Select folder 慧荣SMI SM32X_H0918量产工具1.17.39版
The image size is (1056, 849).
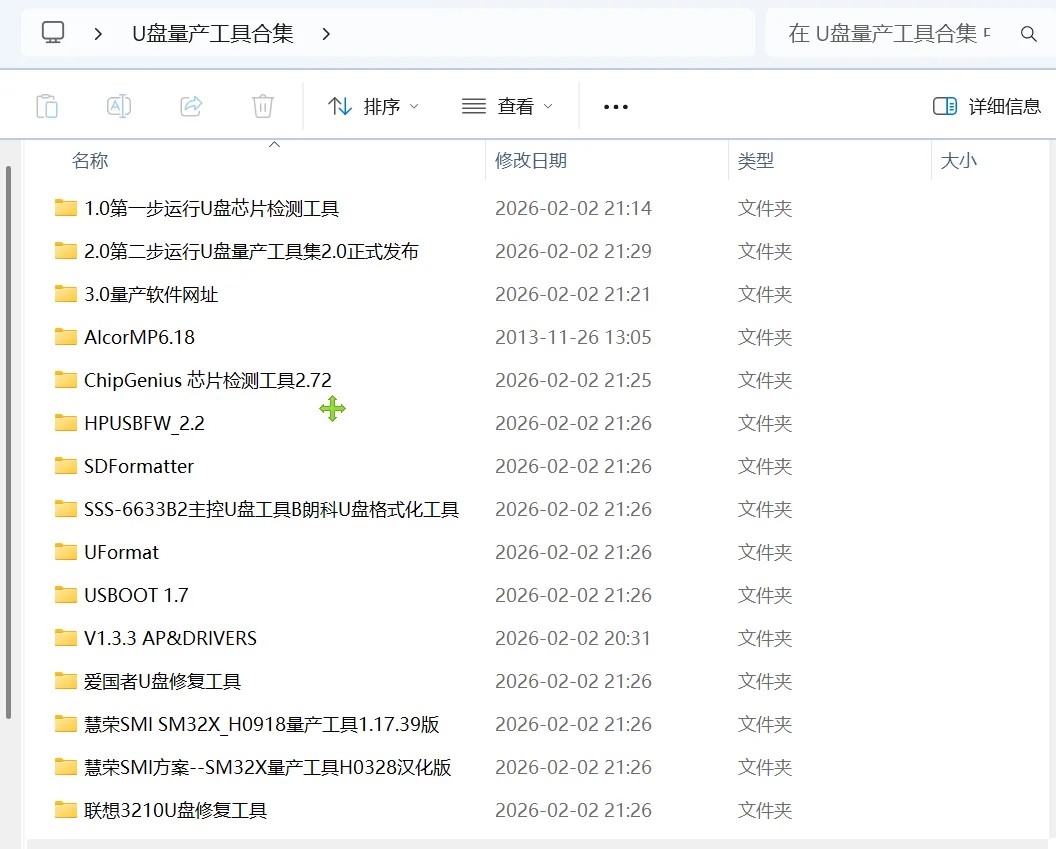pos(261,724)
